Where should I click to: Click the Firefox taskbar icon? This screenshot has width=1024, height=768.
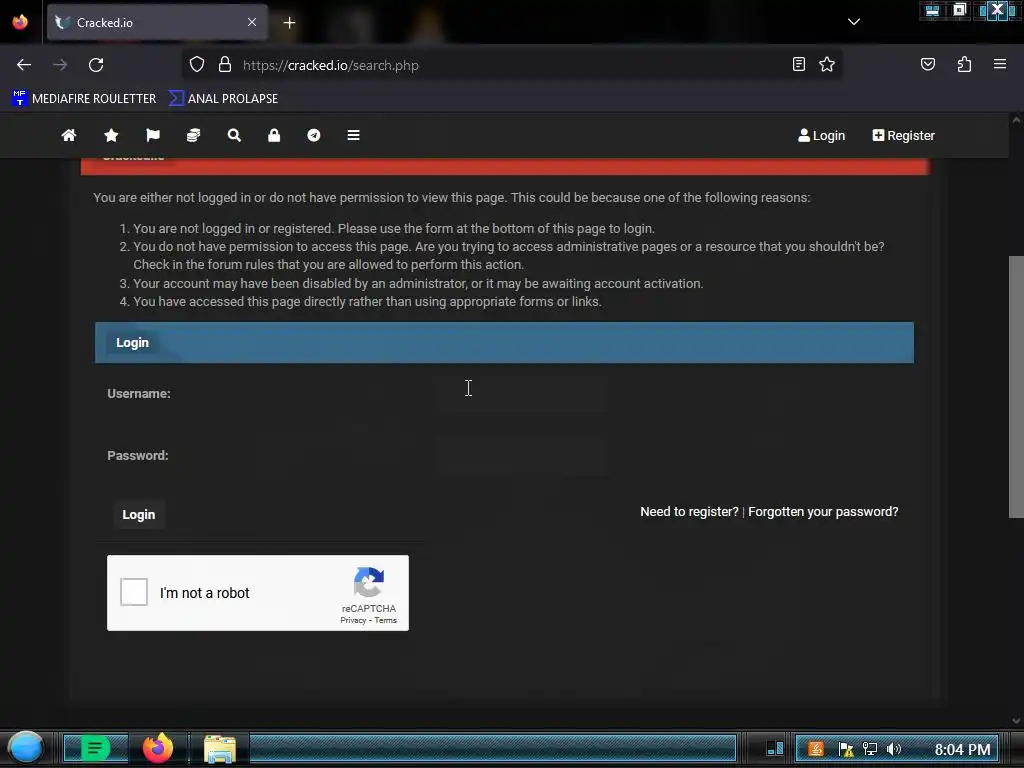[158, 748]
